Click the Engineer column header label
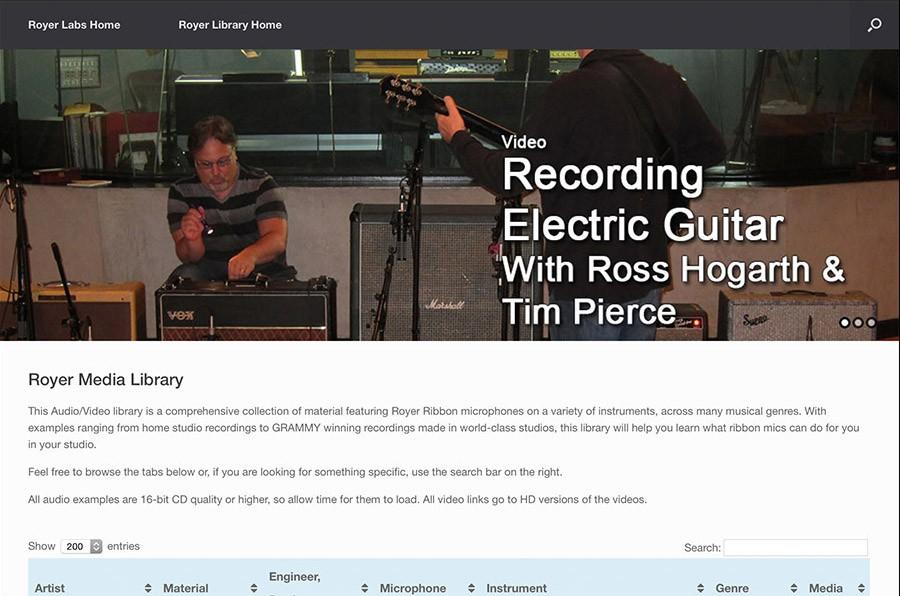The width and height of the screenshot is (900, 596). pos(294,576)
